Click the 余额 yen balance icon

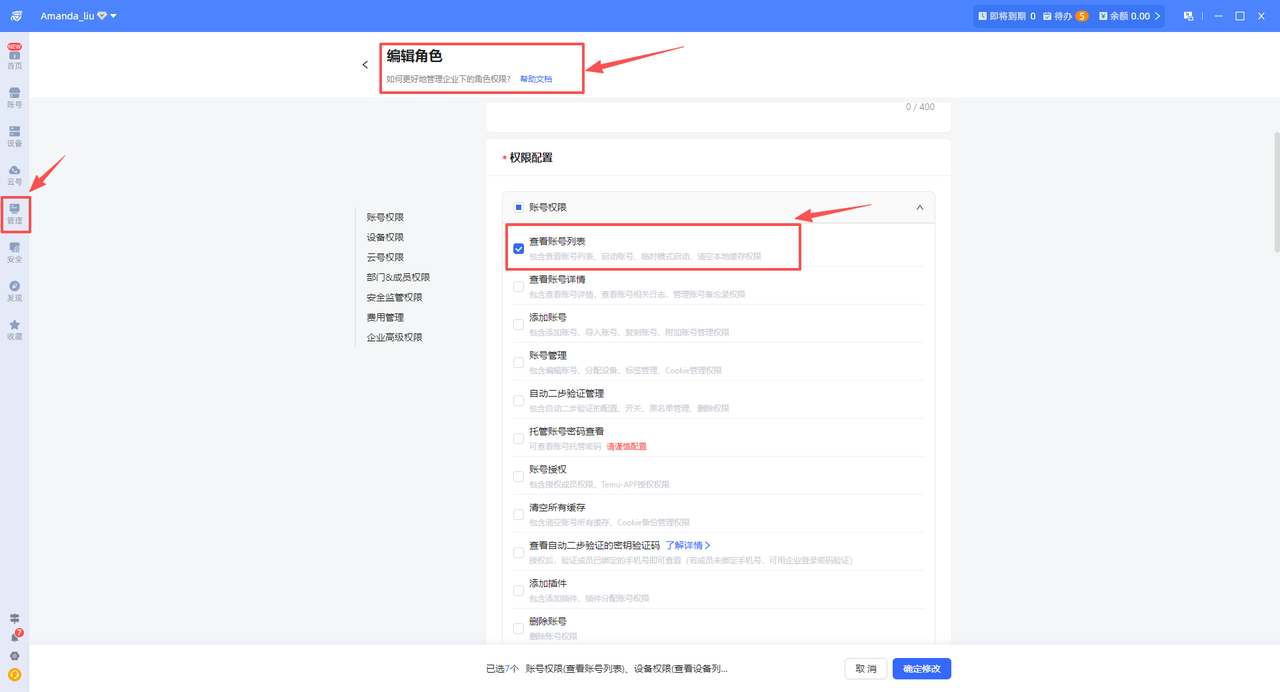click(1105, 16)
